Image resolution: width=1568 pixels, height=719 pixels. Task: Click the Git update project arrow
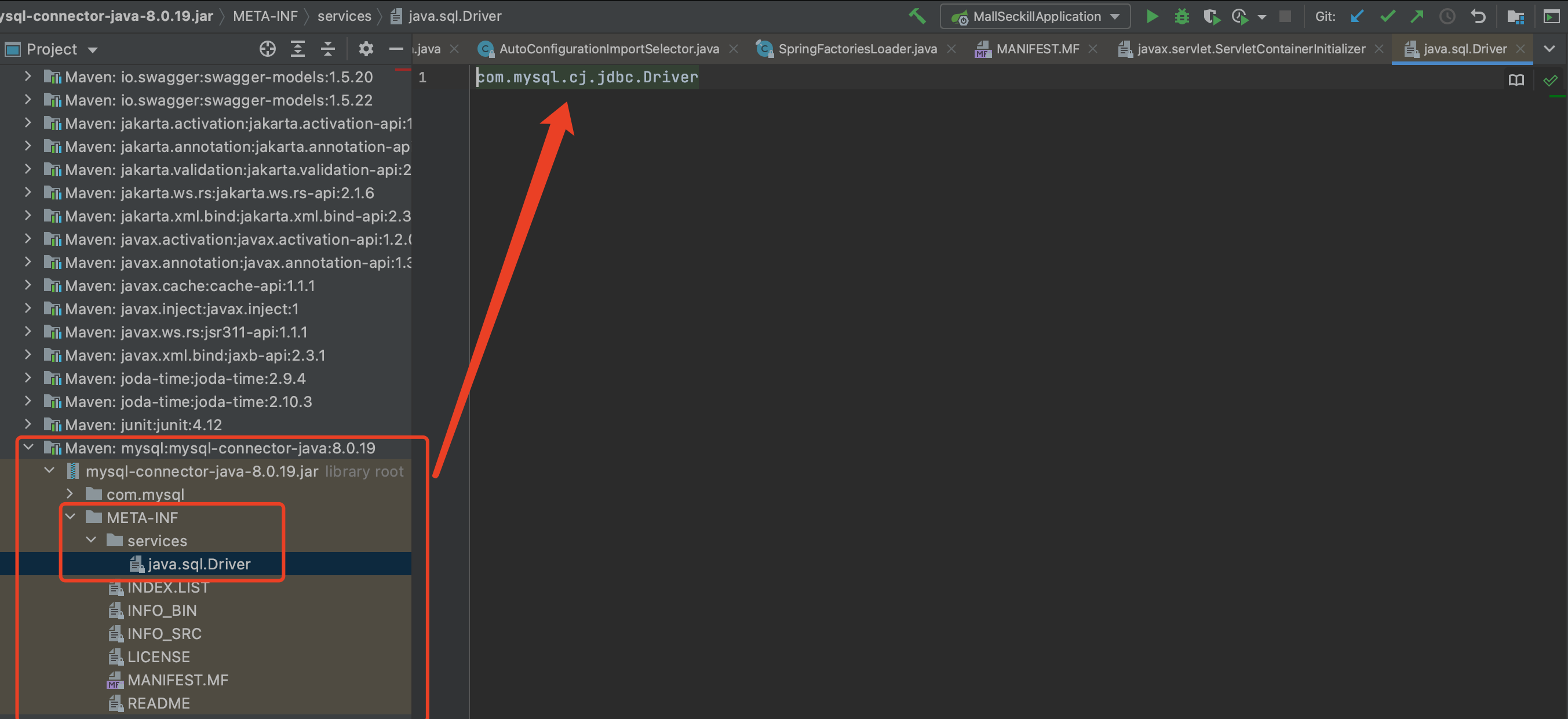click(1356, 16)
